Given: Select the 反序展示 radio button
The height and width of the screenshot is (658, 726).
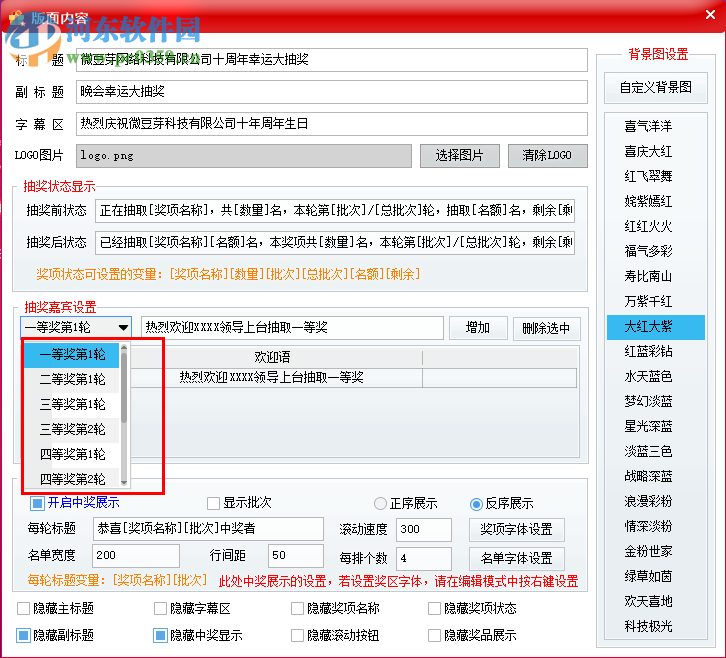Looking at the screenshot, I should coord(476,503).
